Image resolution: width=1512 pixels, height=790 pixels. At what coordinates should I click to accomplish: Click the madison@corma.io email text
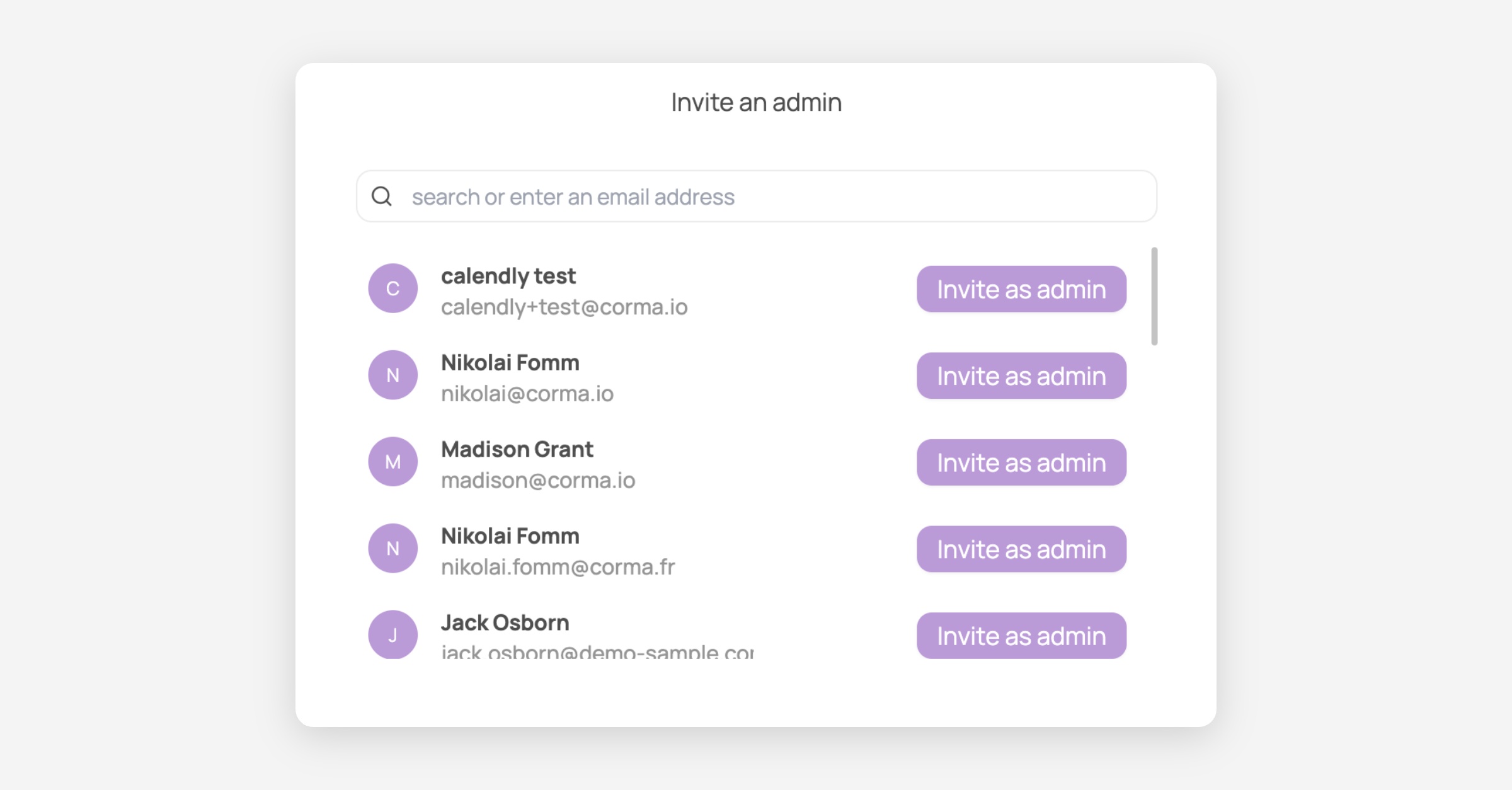pyautogui.click(x=537, y=481)
